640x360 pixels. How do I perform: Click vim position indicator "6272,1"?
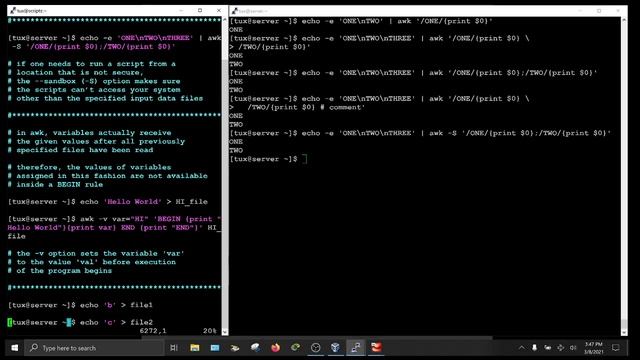click(x=153, y=331)
